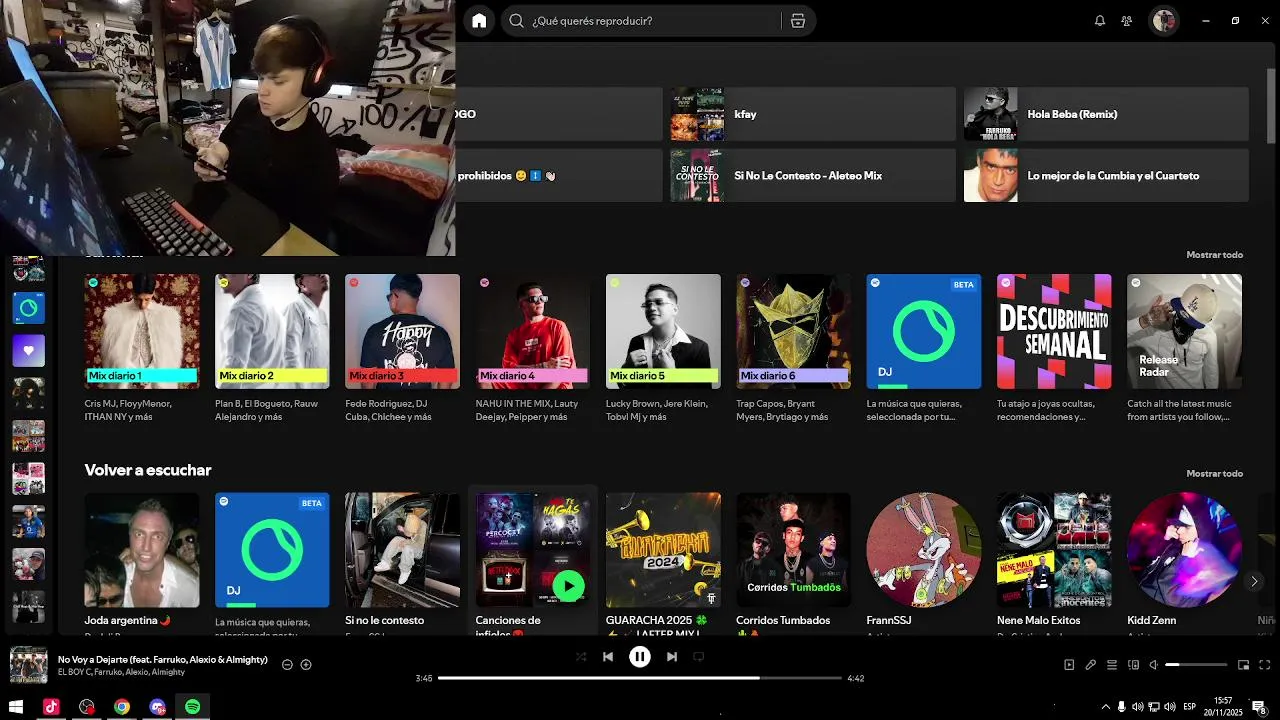This screenshot has height=720, width=1280.
Task: Open the Windows notification center
Action: (1259, 707)
